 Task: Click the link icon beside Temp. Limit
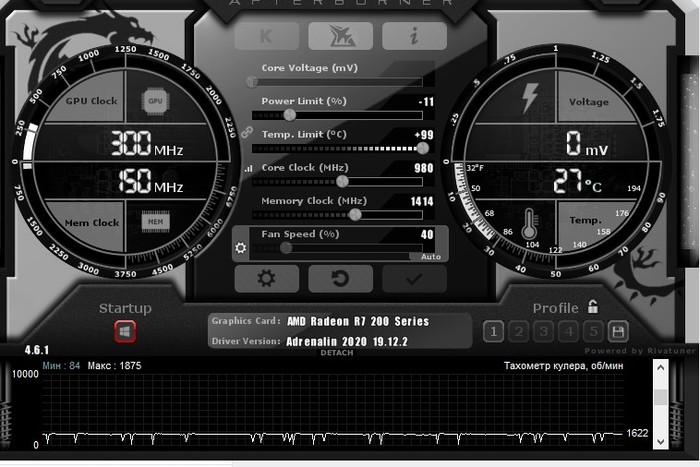tap(247, 133)
